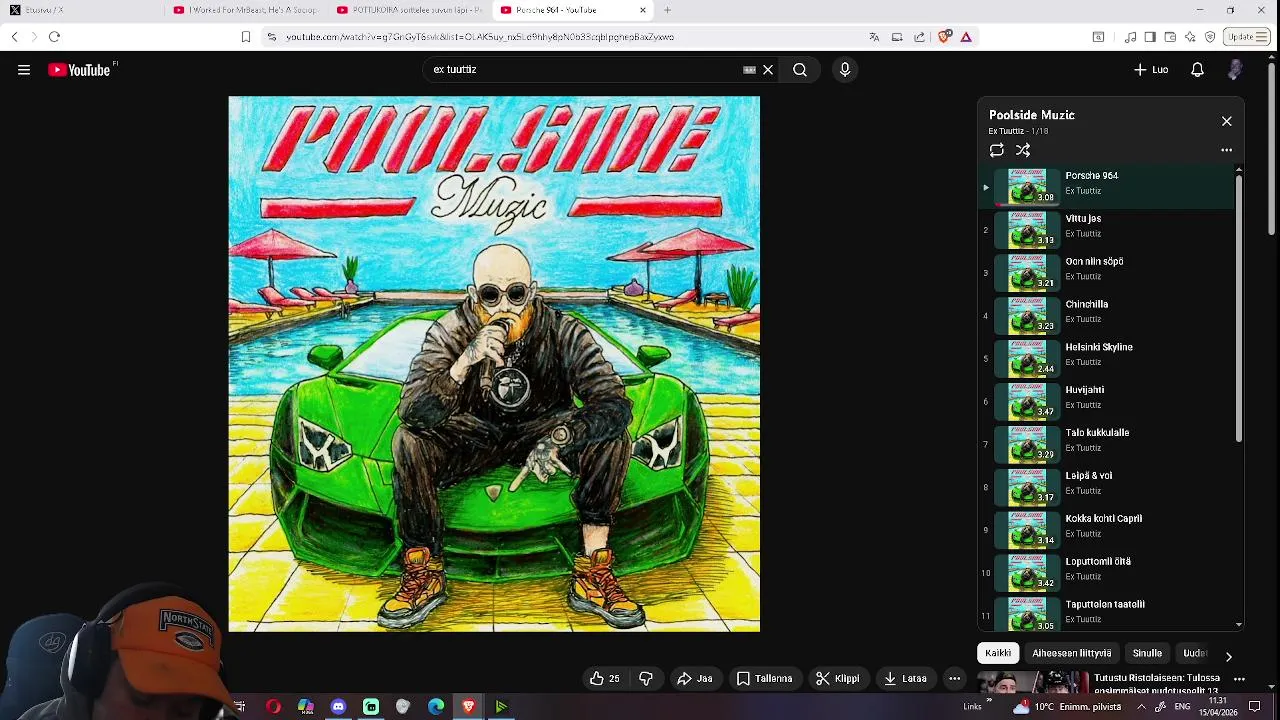Select the Sinulle filter chip
This screenshot has width=1280, height=720.
1147,653
